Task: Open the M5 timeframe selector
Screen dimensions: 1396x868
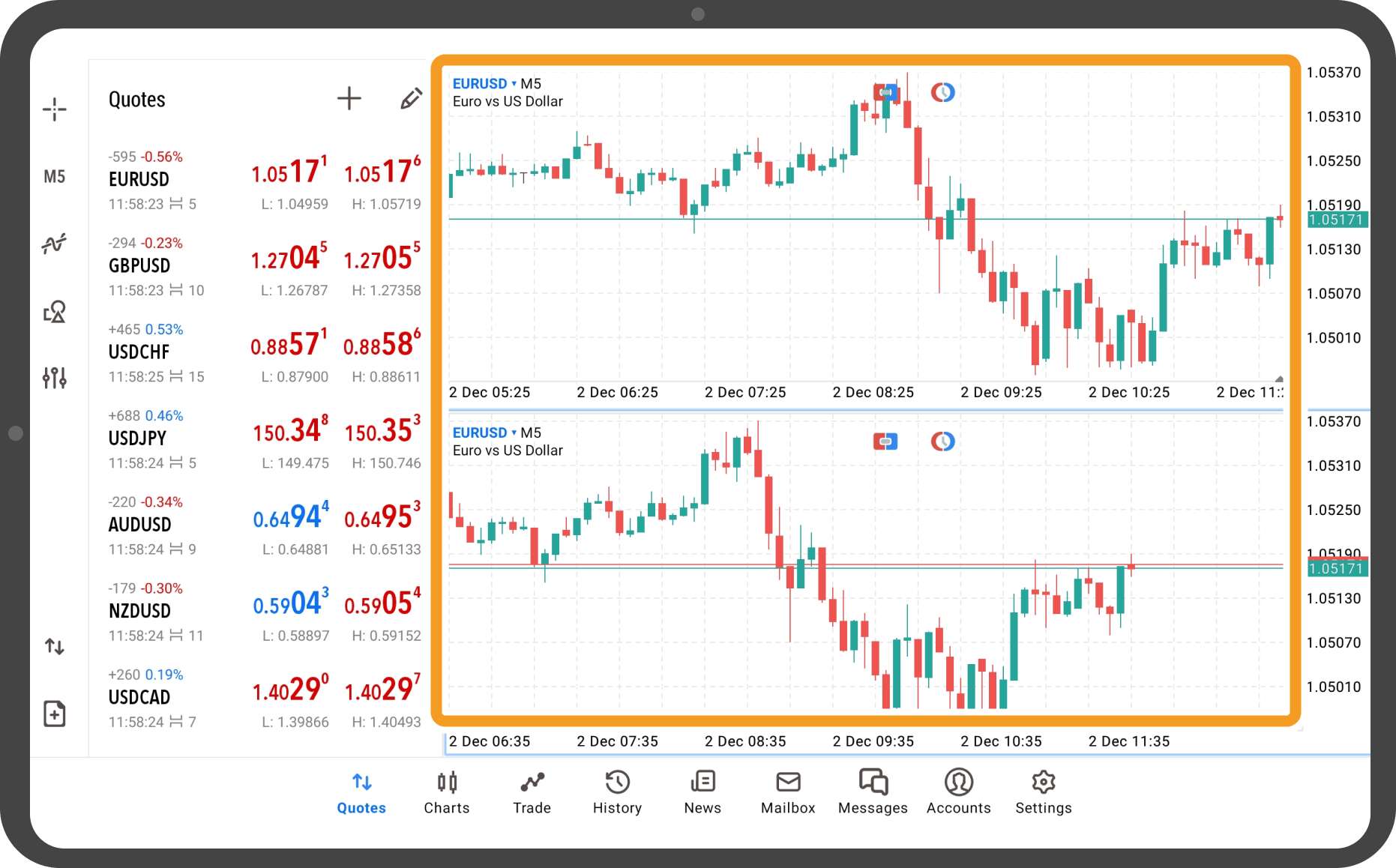Action: pyautogui.click(x=54, y=177)
